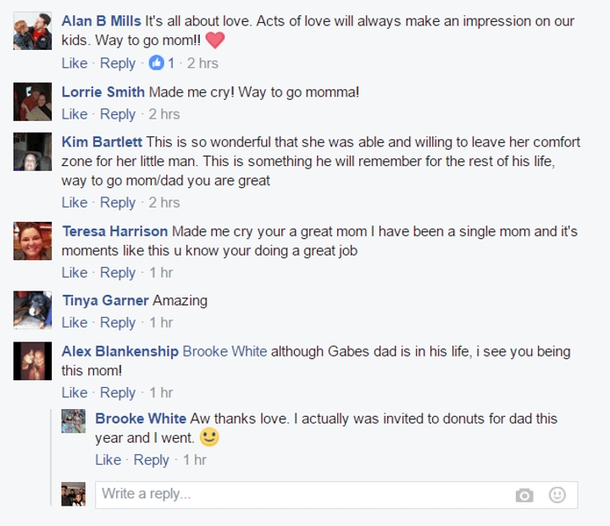610x526 pixels.
Task: Click Tinya Garner's profile photo
Action: [x=33, y=310]
